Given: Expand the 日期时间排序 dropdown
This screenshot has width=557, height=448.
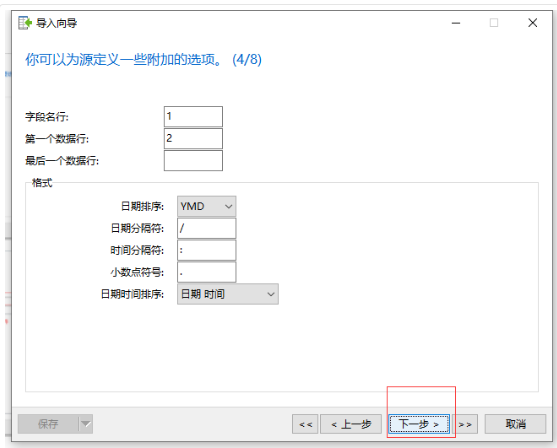Looking at the screenshot, I should (x=228, y=294).
